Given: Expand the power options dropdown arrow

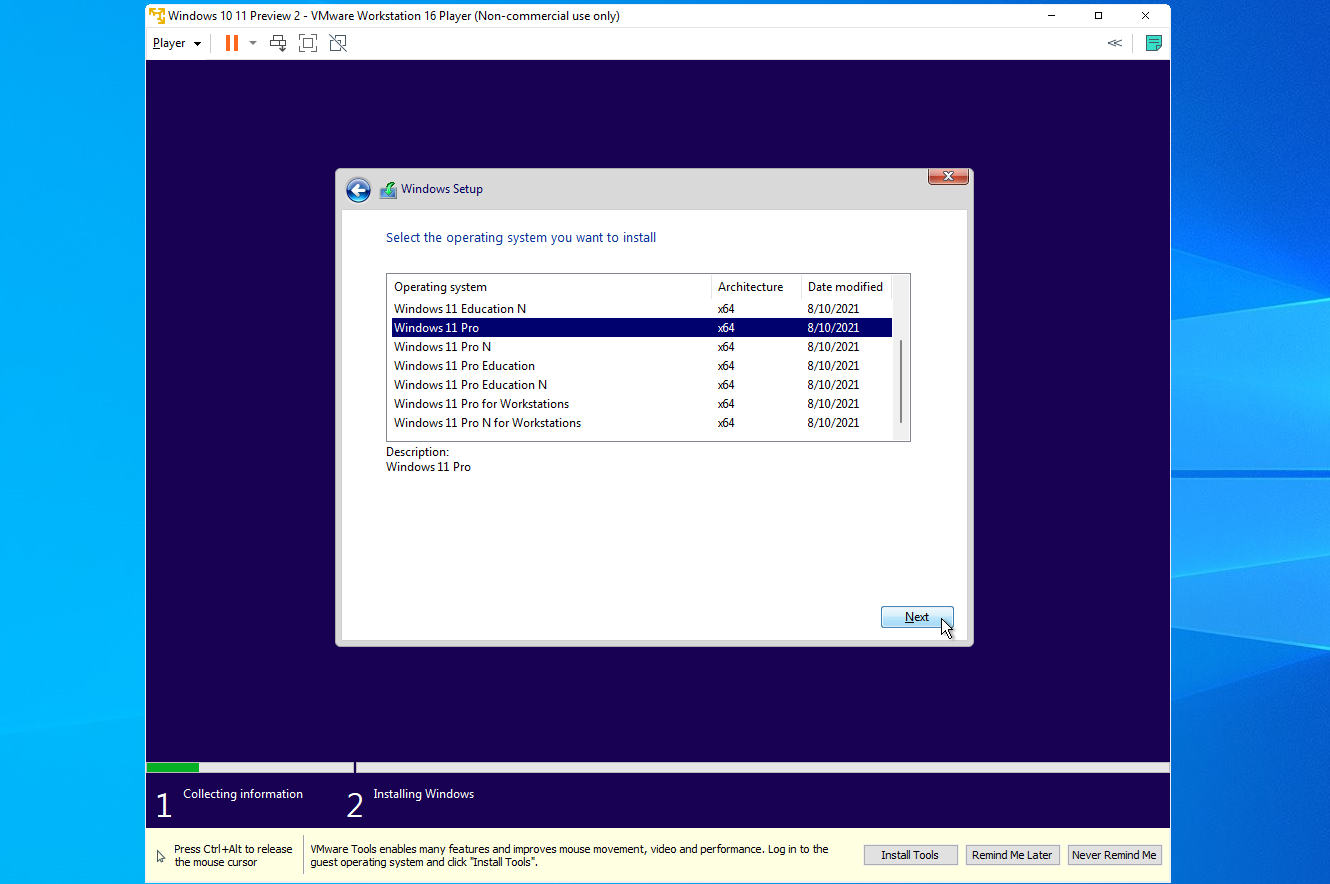Looking at the screenshot, I should point(253,43).
